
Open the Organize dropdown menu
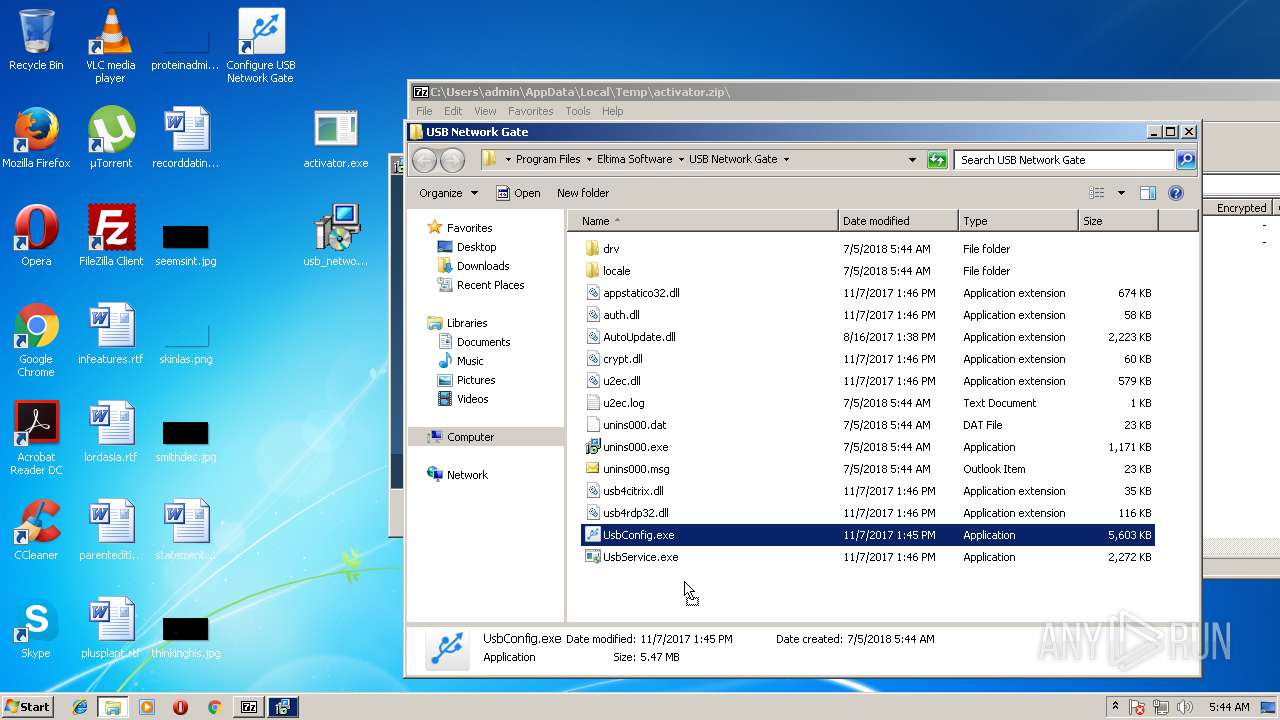448,193
